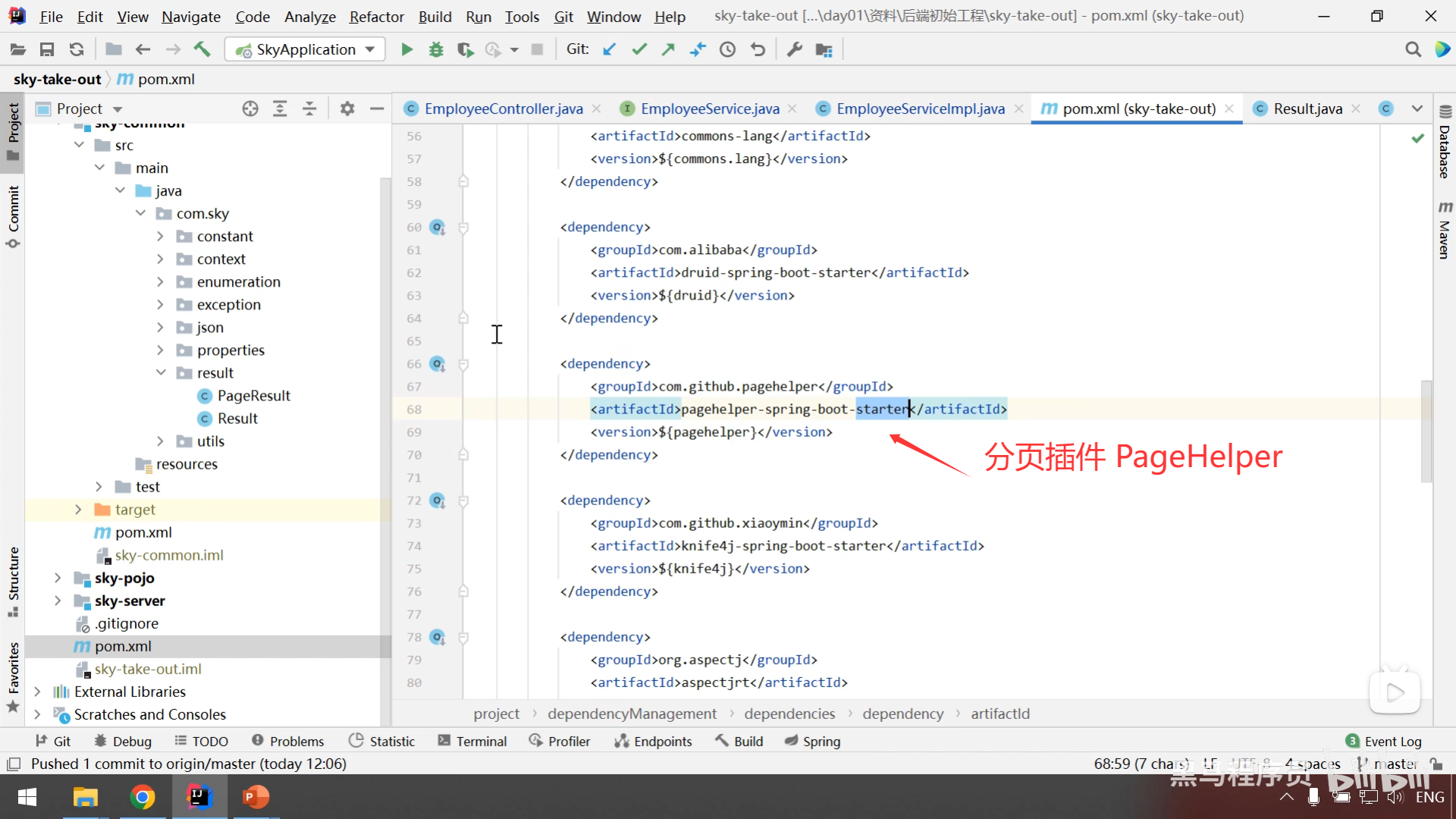Expand the target folder

pos(78,510)
